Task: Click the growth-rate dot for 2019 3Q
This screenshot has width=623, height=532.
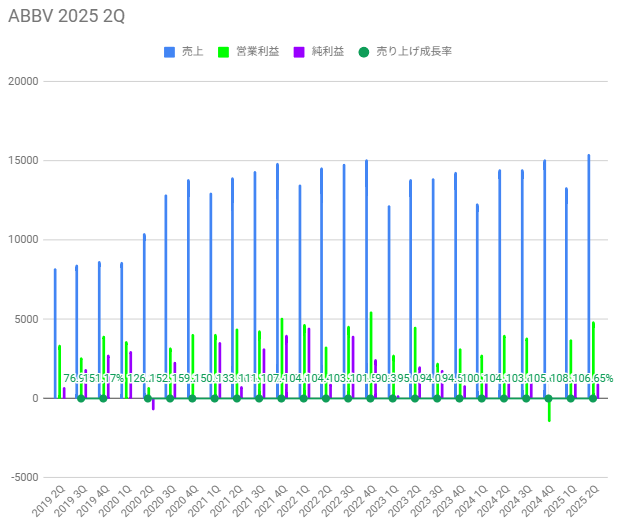Action: [x=81, y=398]
